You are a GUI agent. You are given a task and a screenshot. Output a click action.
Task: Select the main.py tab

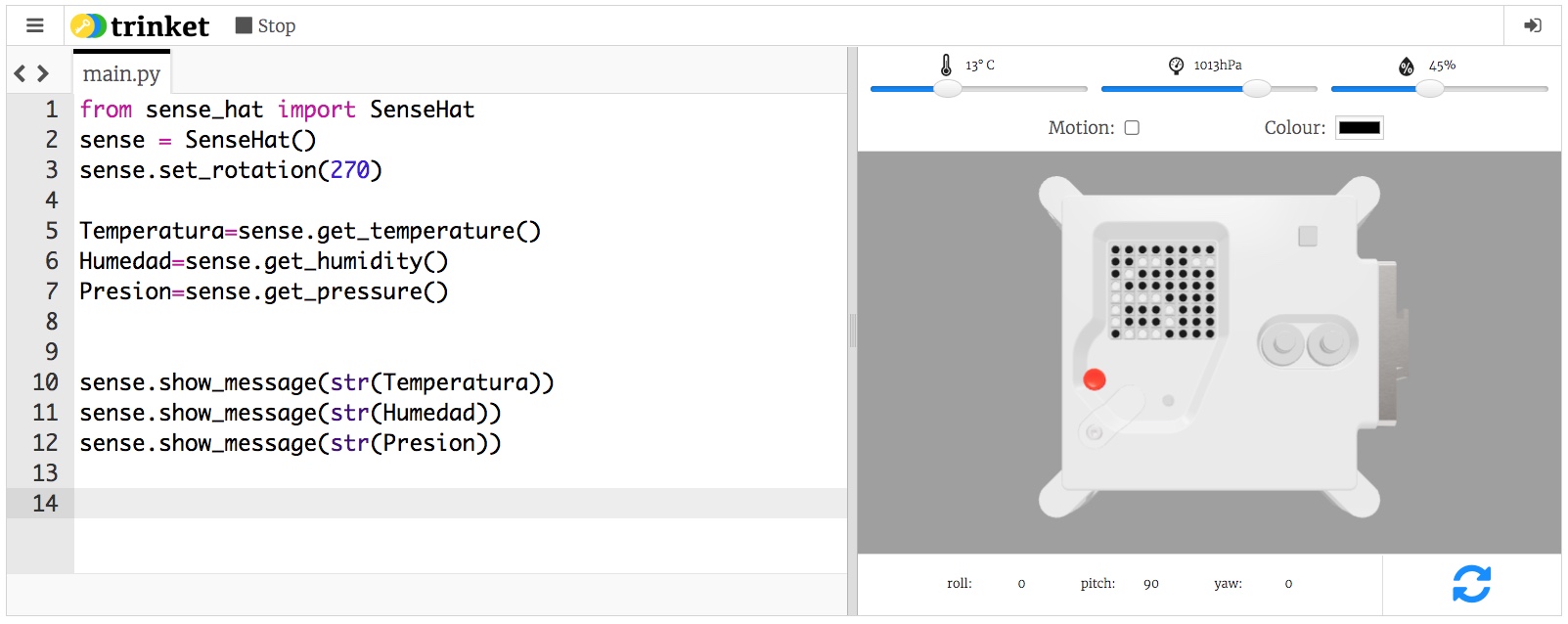[121, 74]
